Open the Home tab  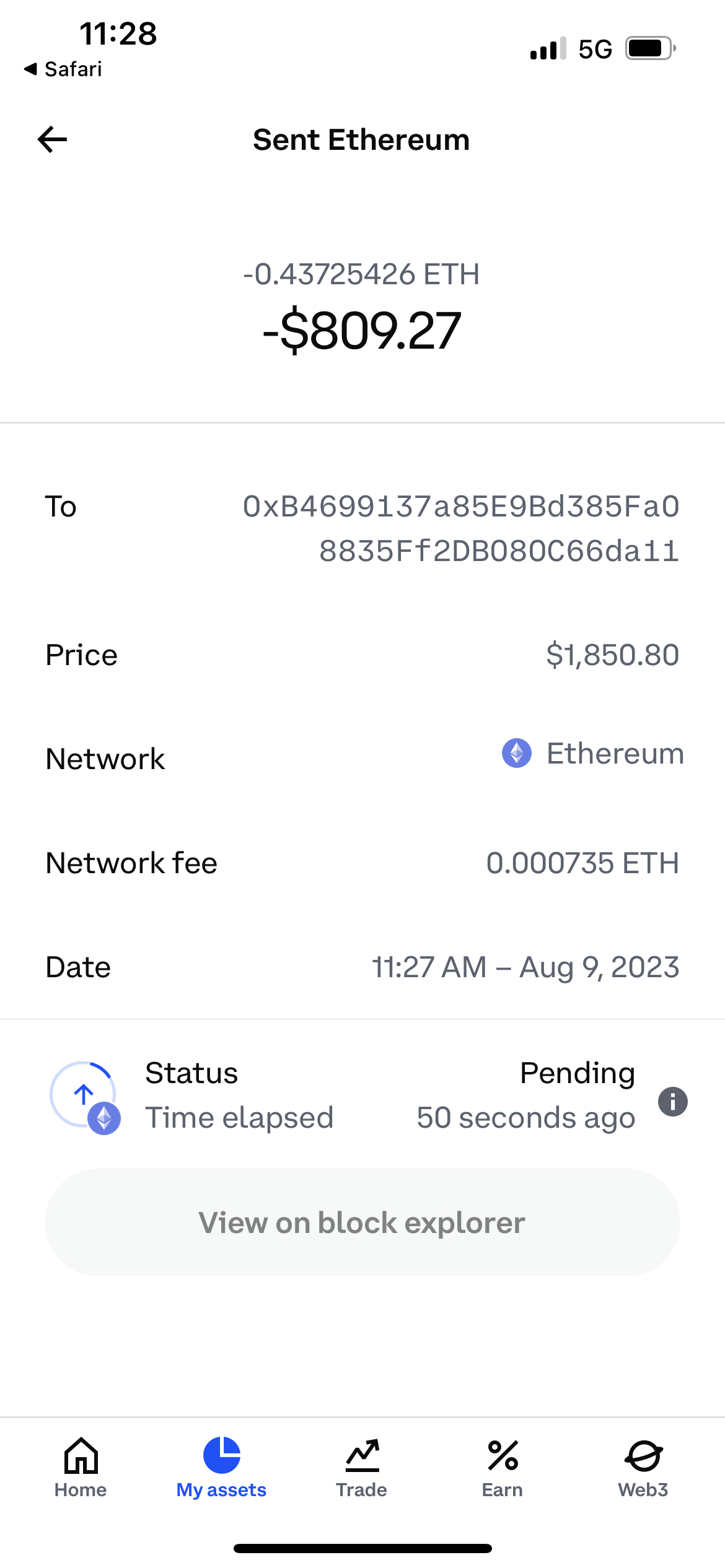pyautogui.click(x=81, y=1468)
